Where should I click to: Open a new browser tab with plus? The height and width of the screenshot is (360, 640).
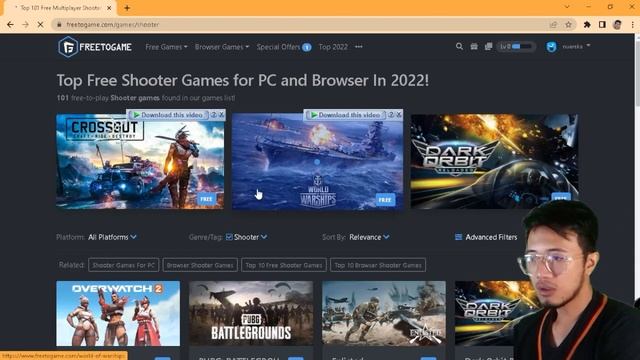click(x=127, y=8)
